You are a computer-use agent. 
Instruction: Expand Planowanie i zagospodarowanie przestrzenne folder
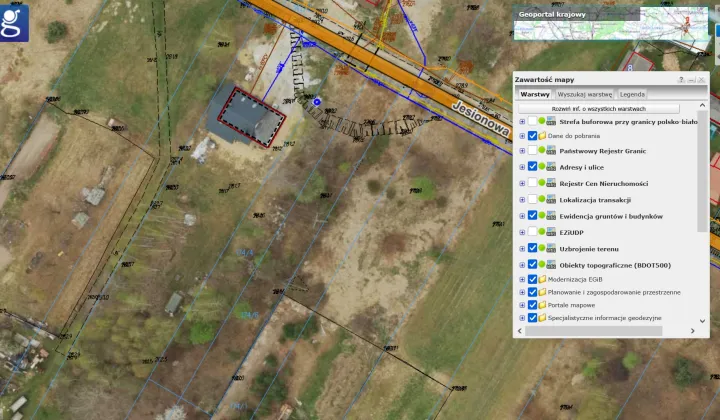point(522,292)
